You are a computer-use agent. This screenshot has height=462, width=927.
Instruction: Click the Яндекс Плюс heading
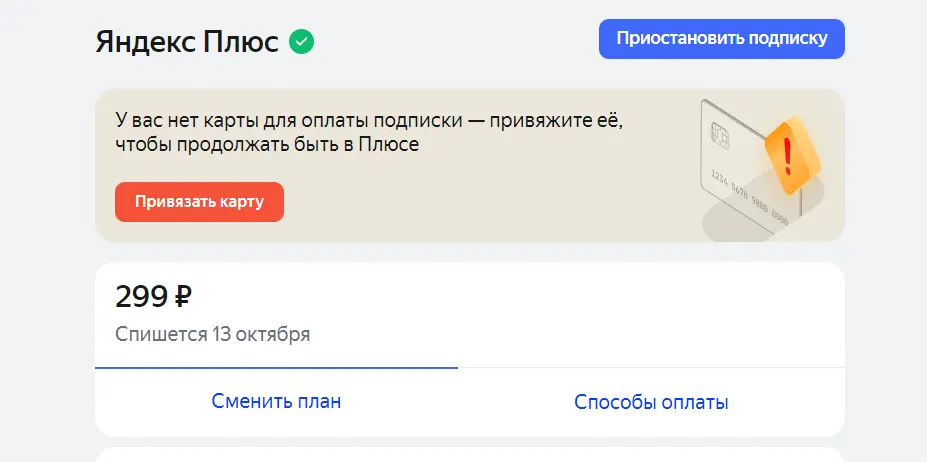(187, 42)
